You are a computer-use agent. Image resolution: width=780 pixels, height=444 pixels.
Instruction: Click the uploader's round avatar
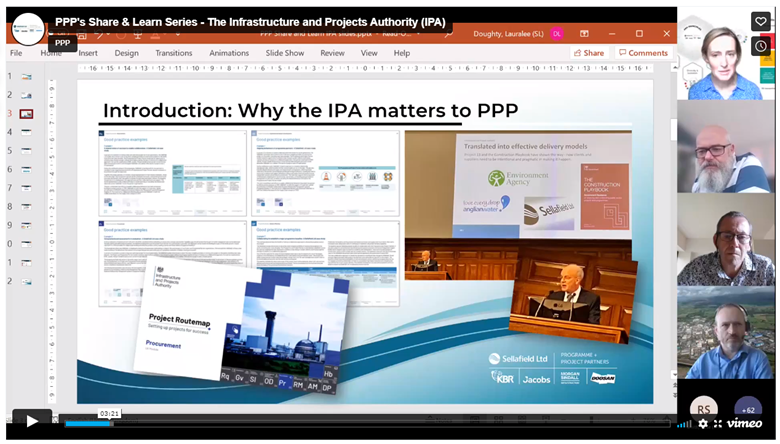[x=28, y=29]
